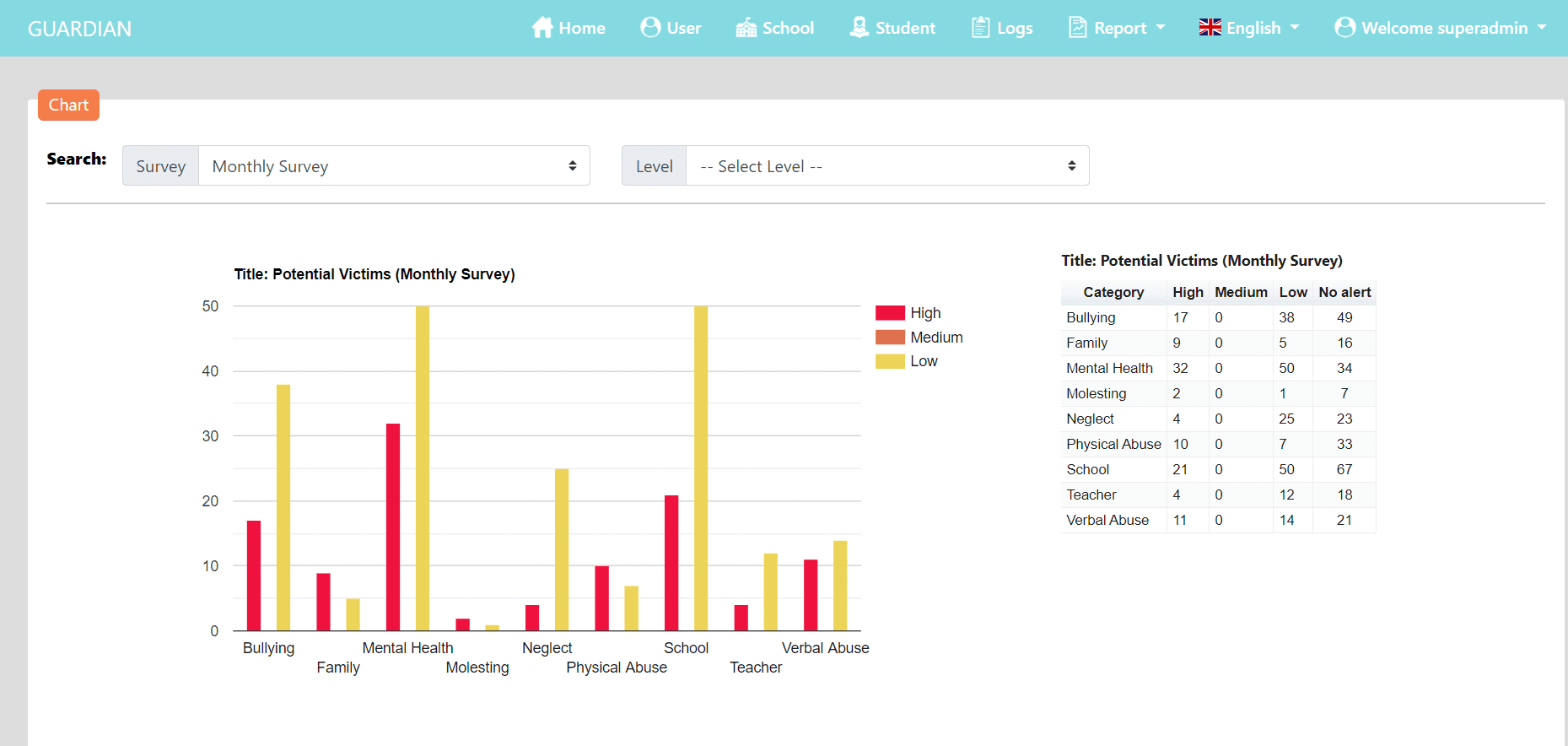Open the Select Level dropdown
The width and height of the screenshot is (1568, 746).
pyautogui.click(x=887, y=165)
